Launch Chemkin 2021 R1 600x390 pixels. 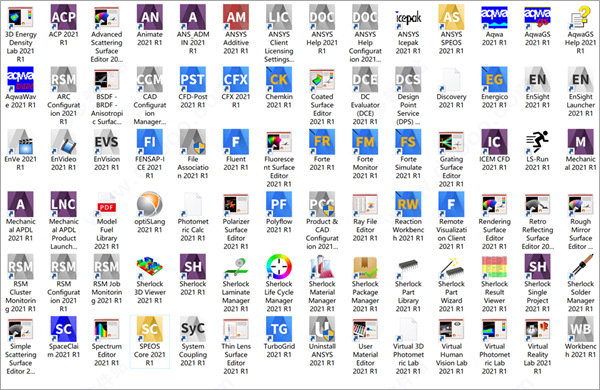pyautogui.click(x=279, y=80)
